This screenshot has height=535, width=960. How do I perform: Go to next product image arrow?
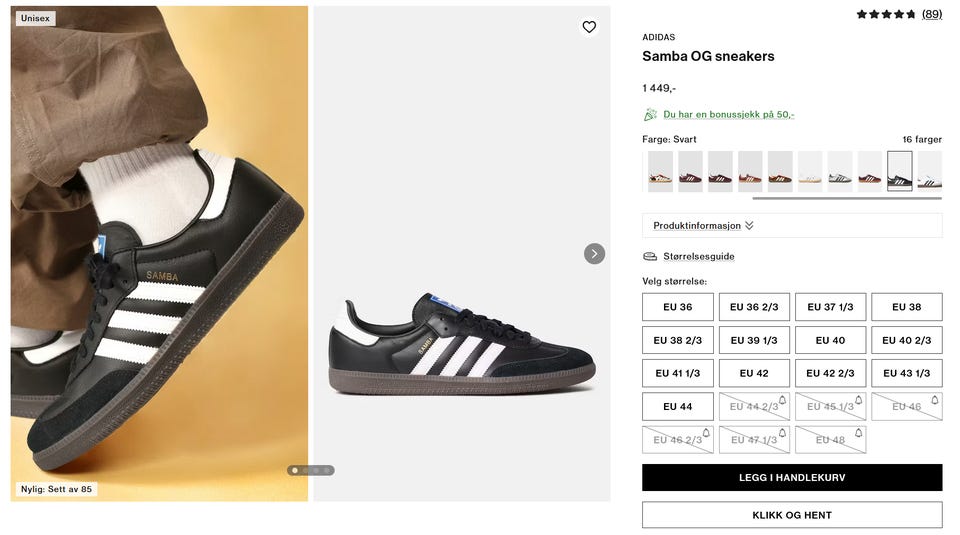594,253
